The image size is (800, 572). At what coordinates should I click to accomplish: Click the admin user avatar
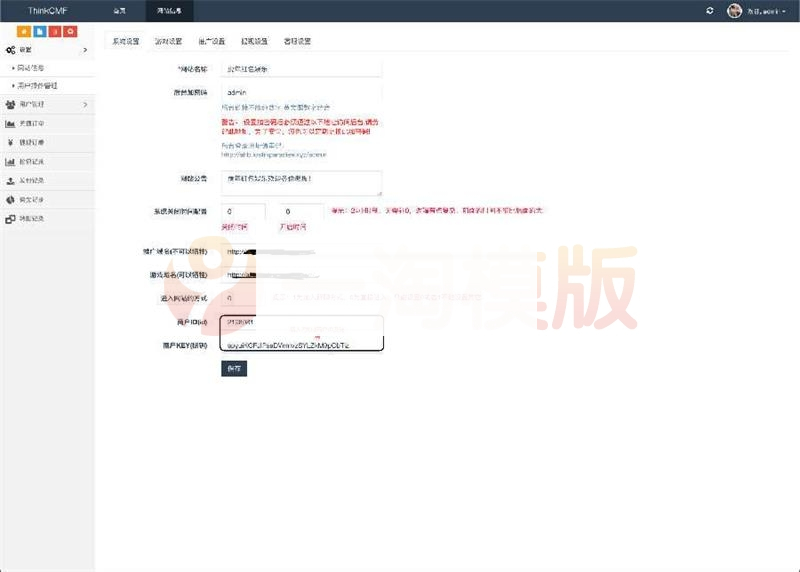(734, 10)
